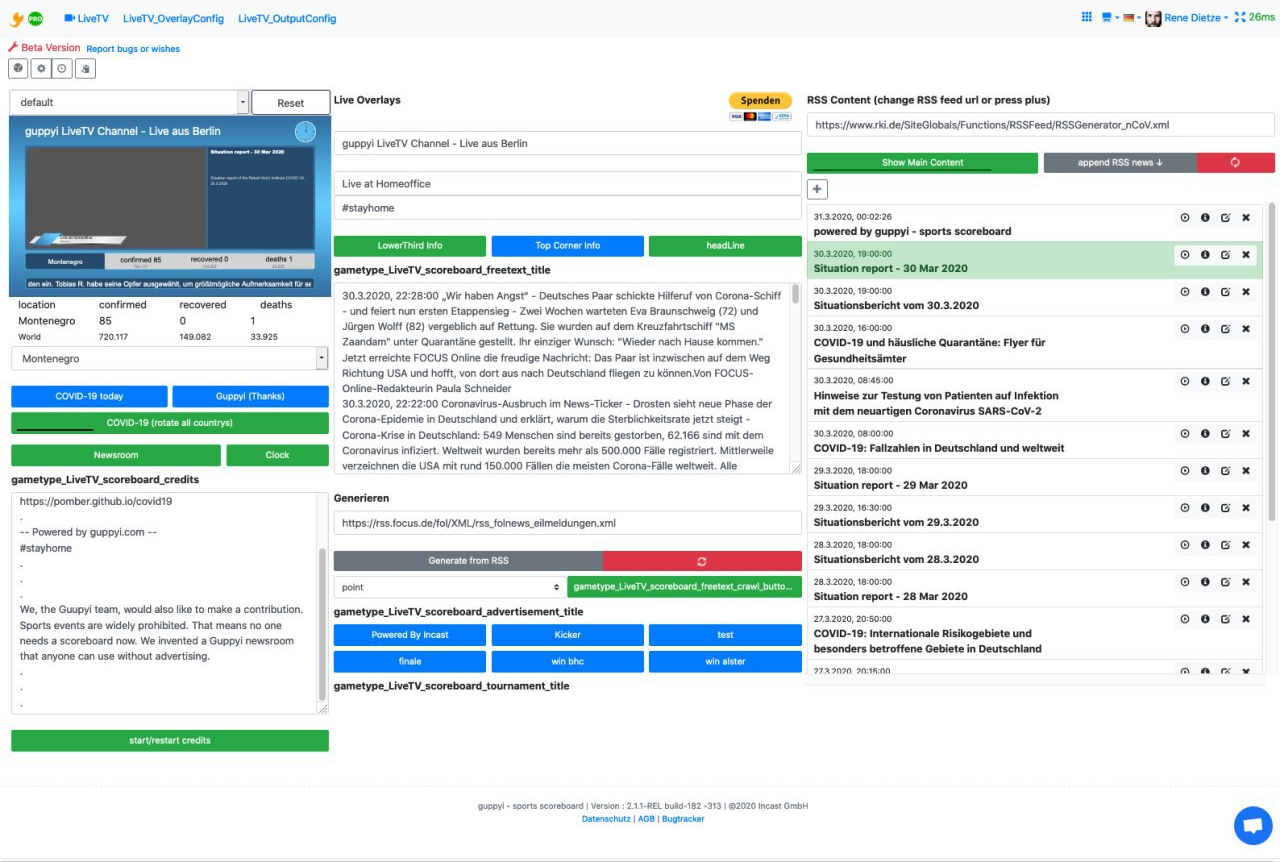This screenshot has width=1280, height=862.
Task: Click the RSS feed URL field with rki.de
Action: click(x=1040, y=125)
